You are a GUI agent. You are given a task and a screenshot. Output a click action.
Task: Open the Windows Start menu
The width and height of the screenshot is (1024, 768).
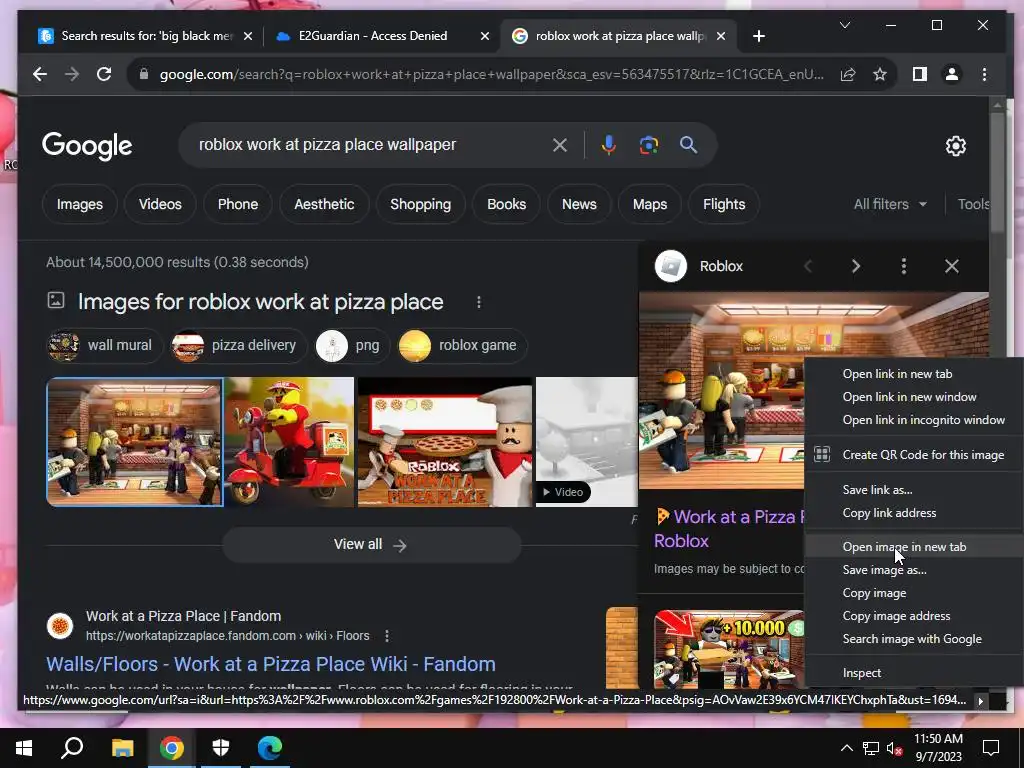[x=24, y=748]
